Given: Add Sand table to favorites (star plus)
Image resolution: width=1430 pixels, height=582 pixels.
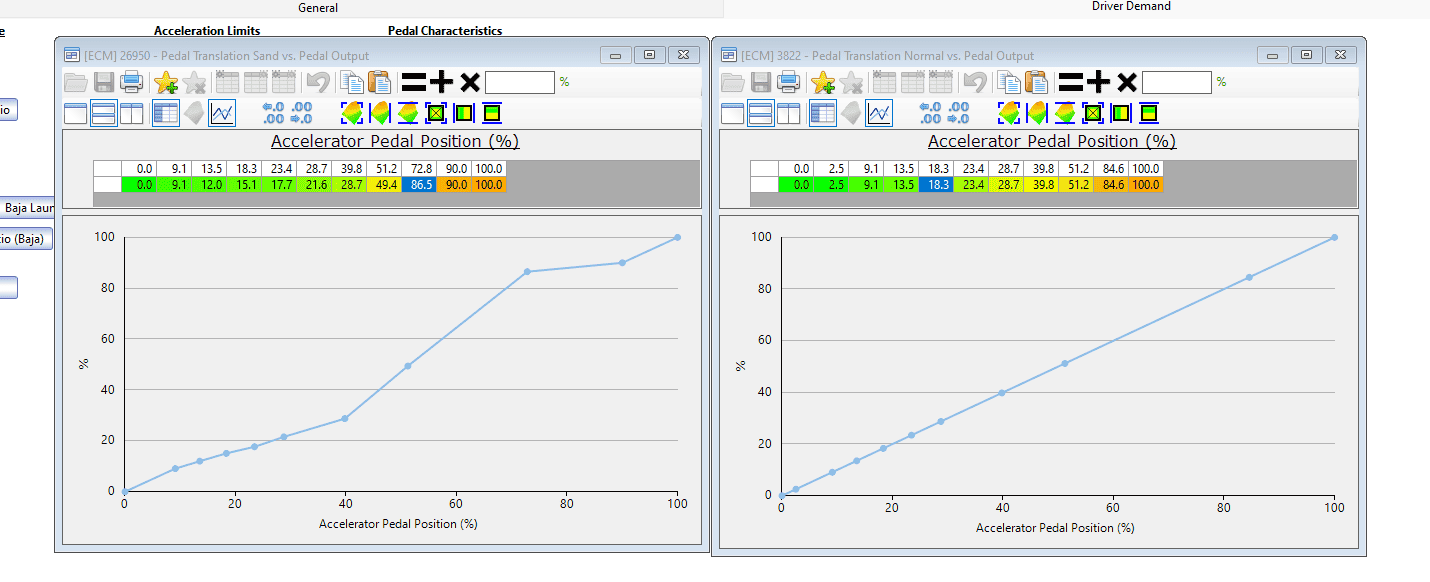Looking at the screenshot, I should click(x=166, y=82).
